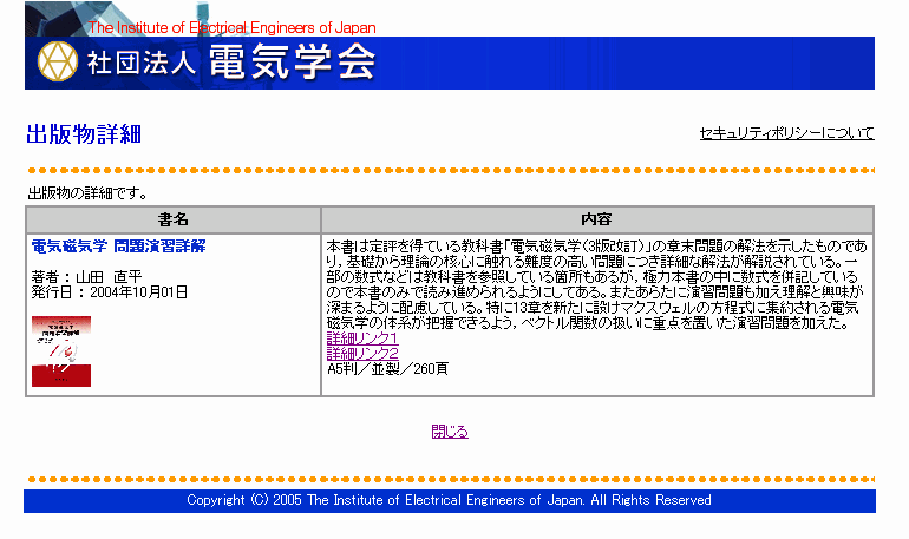
Task: Click the red book cover thumbnail
Action: [61, 351]
